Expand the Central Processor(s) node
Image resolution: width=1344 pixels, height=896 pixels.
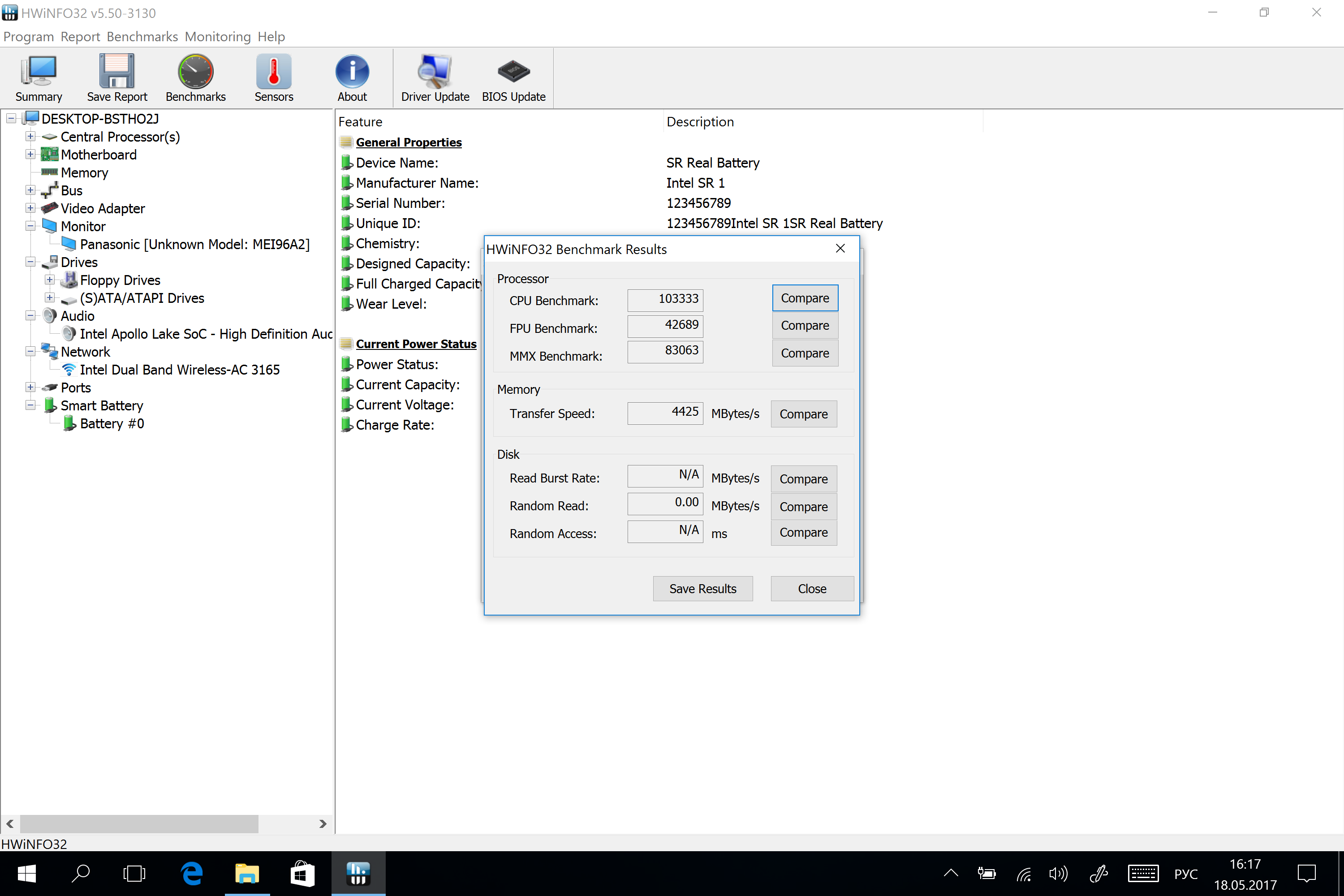(x=30, y=137)
